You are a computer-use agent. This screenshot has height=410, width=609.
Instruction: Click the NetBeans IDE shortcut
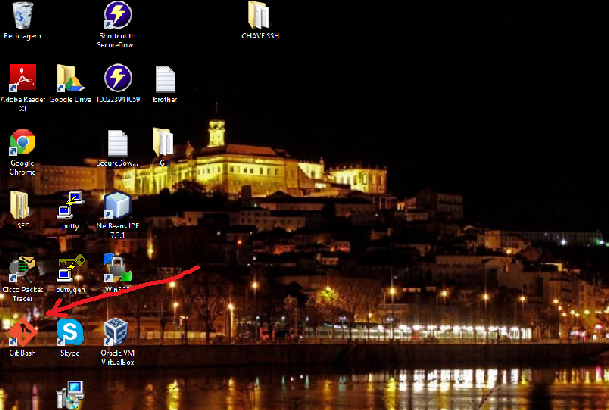[x=117, y=206]
